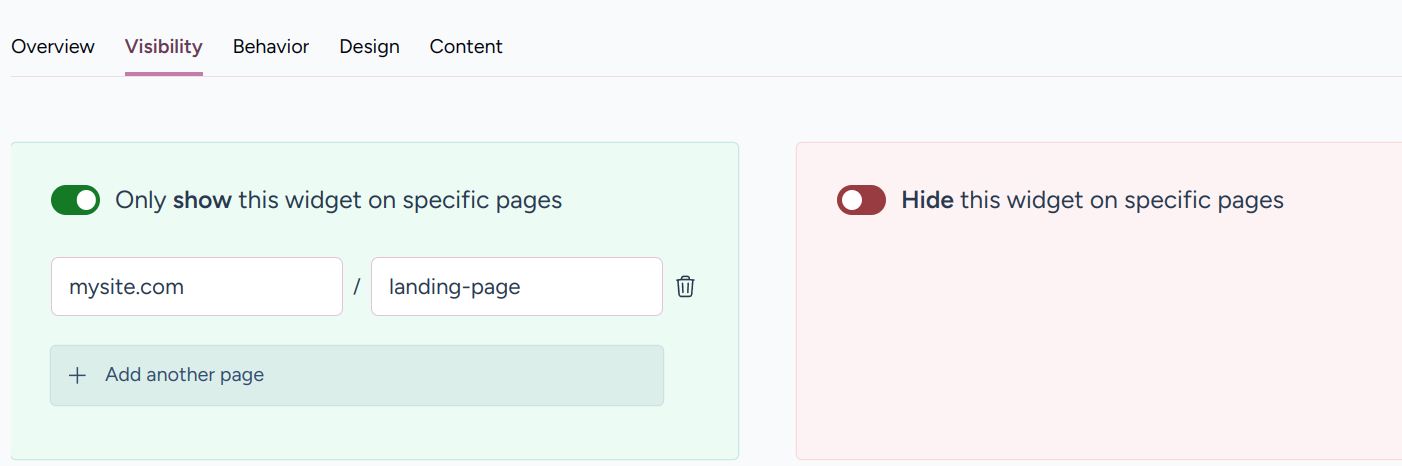Disable the Only show this widget toggle

75,200
